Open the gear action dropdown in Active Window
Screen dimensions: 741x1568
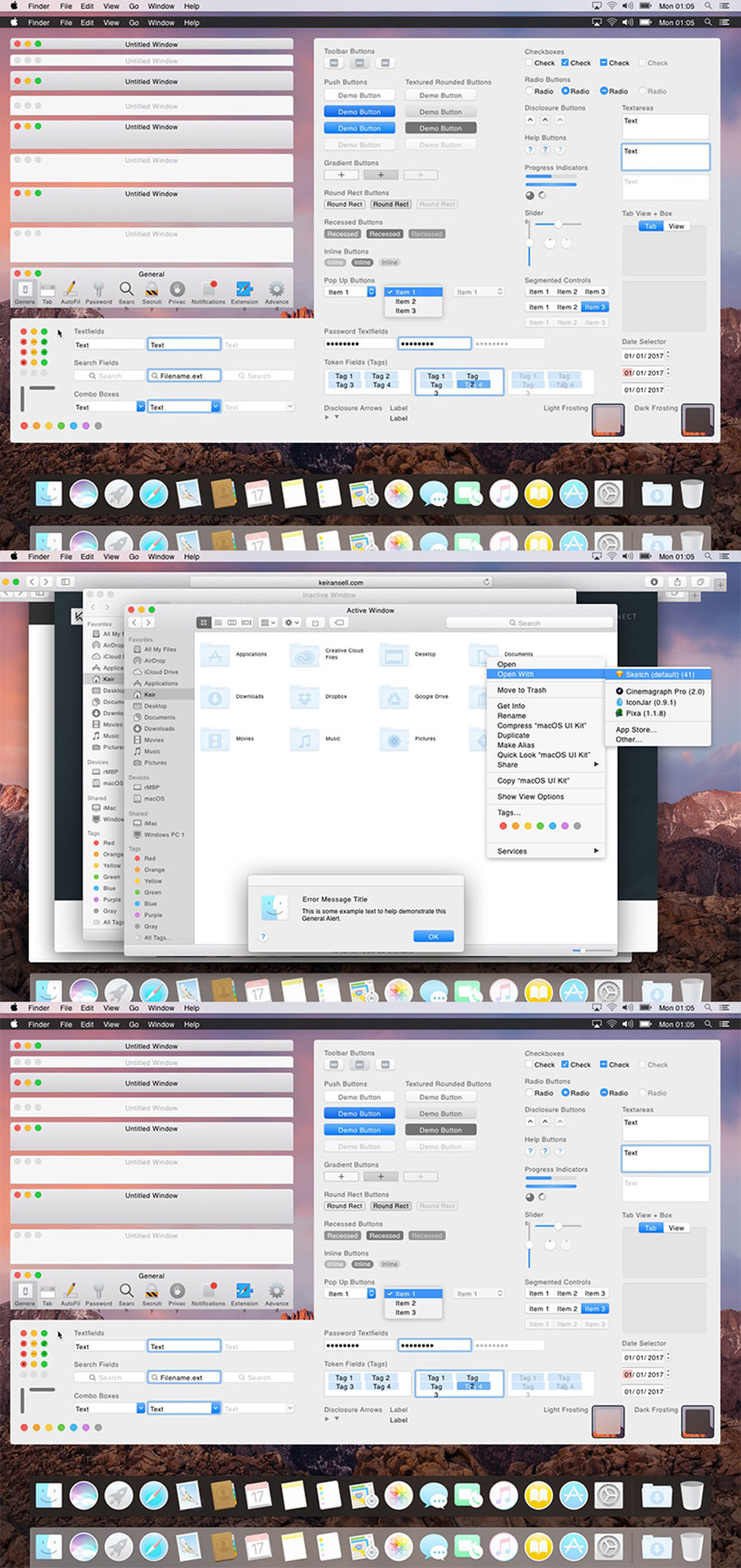(291, 623)
